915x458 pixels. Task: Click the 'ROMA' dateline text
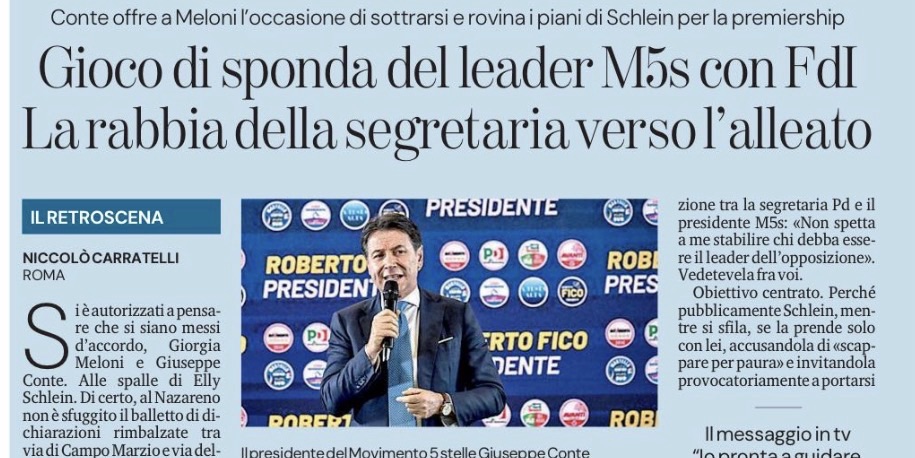pos(44,275)
